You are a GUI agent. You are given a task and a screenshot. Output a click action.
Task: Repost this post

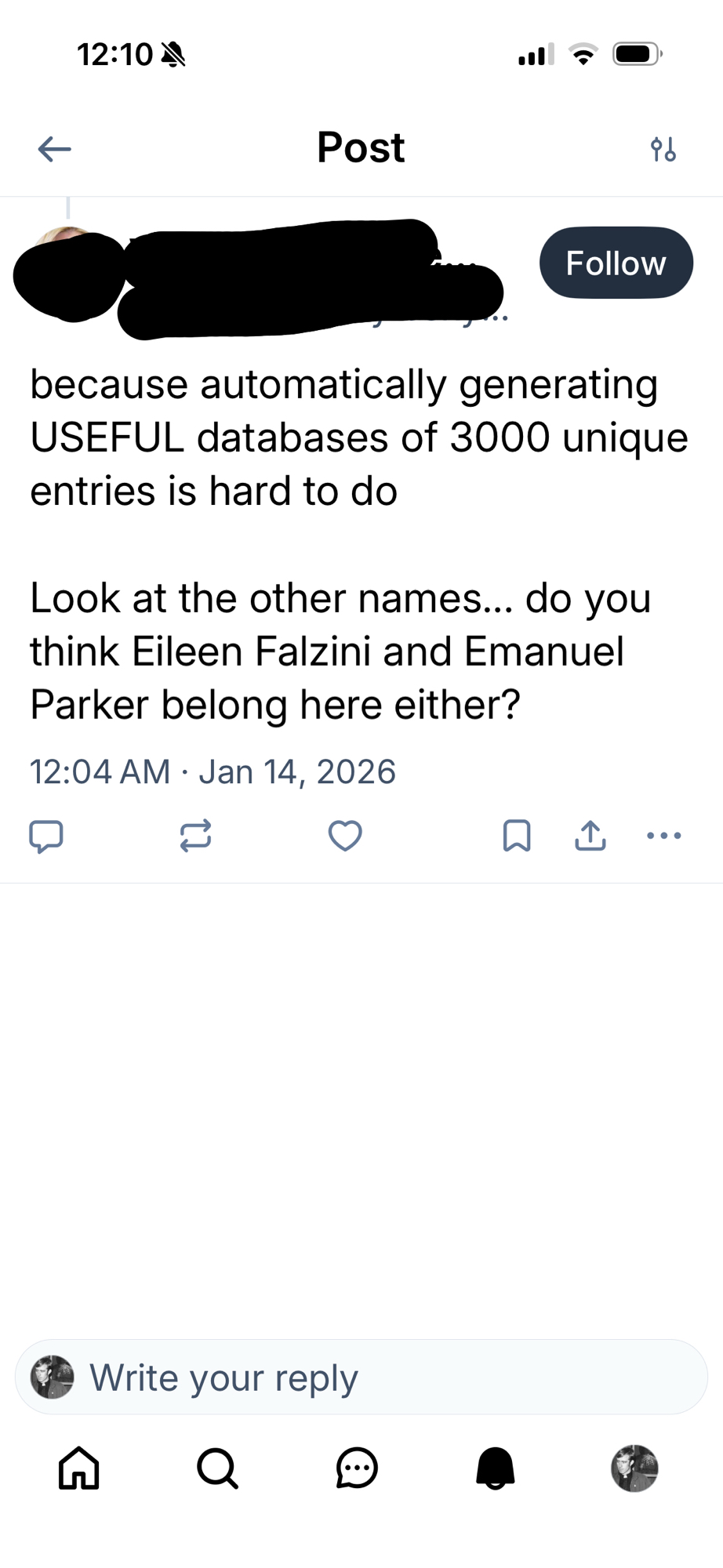coord(195,836)
